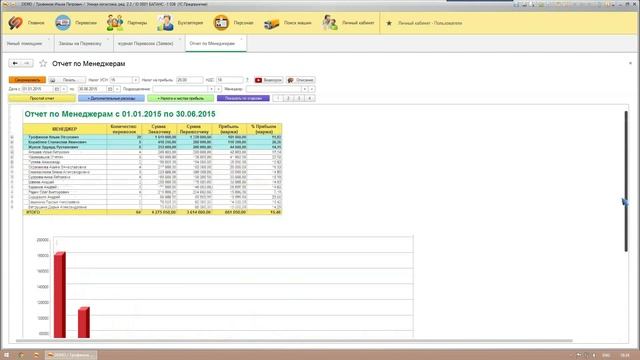Click the Налог на прибыль input field

coord(189,80)
